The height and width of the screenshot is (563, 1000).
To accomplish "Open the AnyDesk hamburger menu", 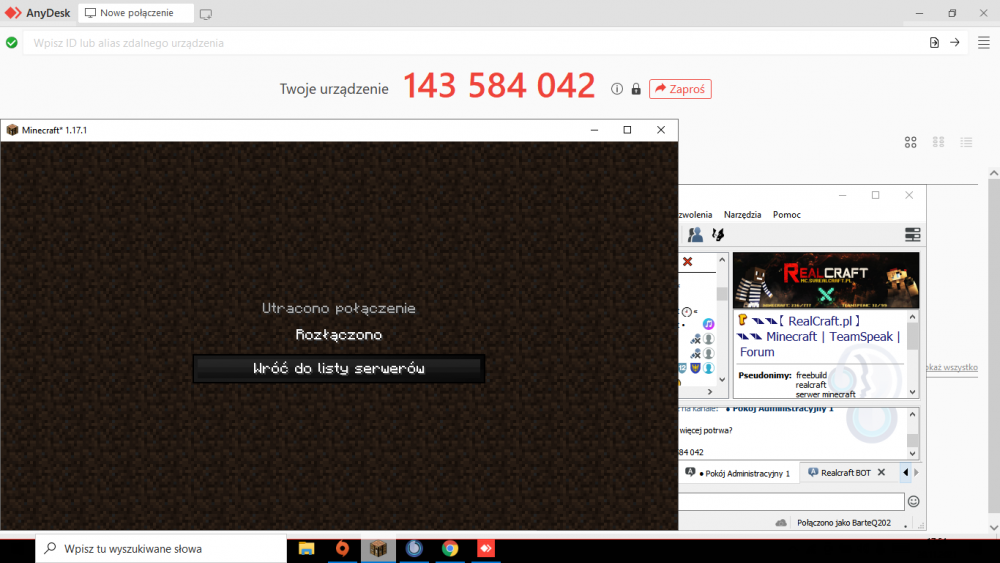I will [983, 42].
